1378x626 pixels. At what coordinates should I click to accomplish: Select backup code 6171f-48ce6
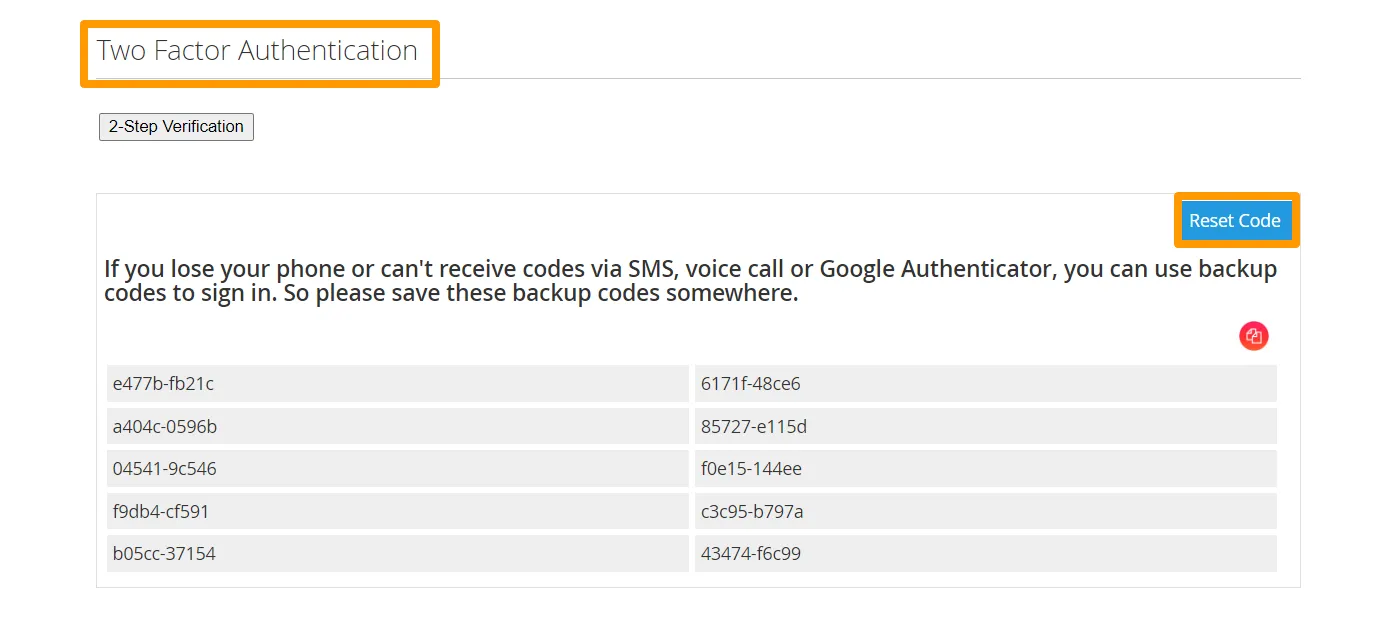[x=750, y=384]
